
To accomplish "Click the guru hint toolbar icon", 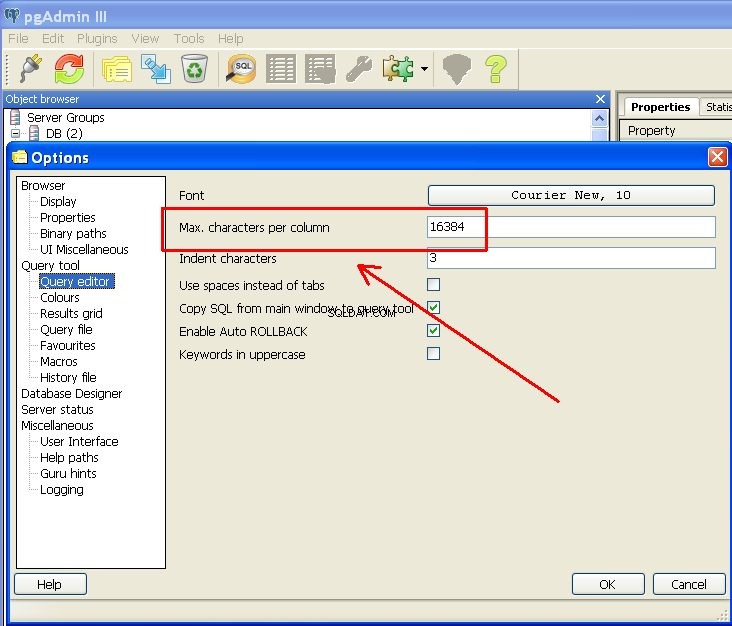I will coord(456,69).
